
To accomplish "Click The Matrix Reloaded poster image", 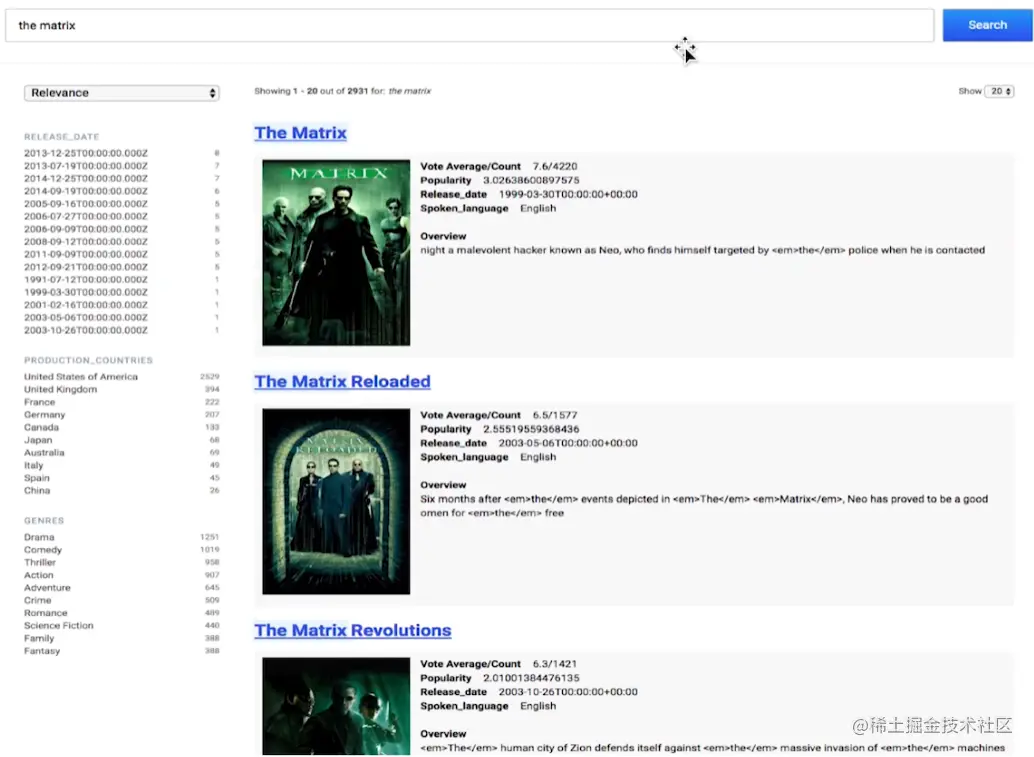I will point(336,501).
